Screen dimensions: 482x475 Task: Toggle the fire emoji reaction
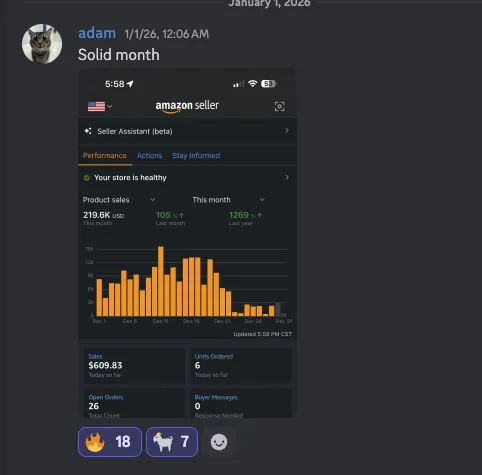click(x=110, y=442)
